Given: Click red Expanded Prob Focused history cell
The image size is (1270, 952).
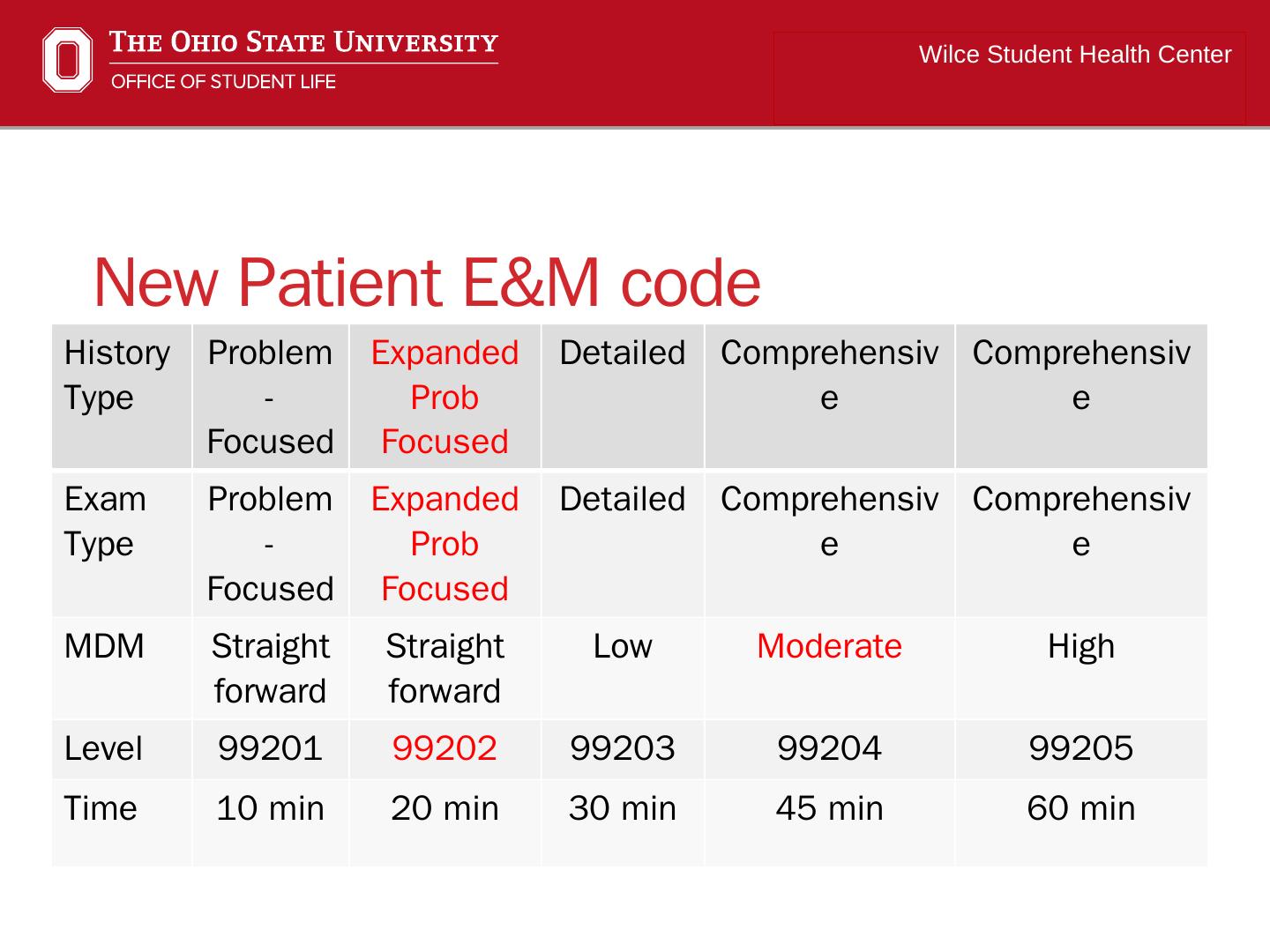Looking at the screenshot, I should point(444,397).
